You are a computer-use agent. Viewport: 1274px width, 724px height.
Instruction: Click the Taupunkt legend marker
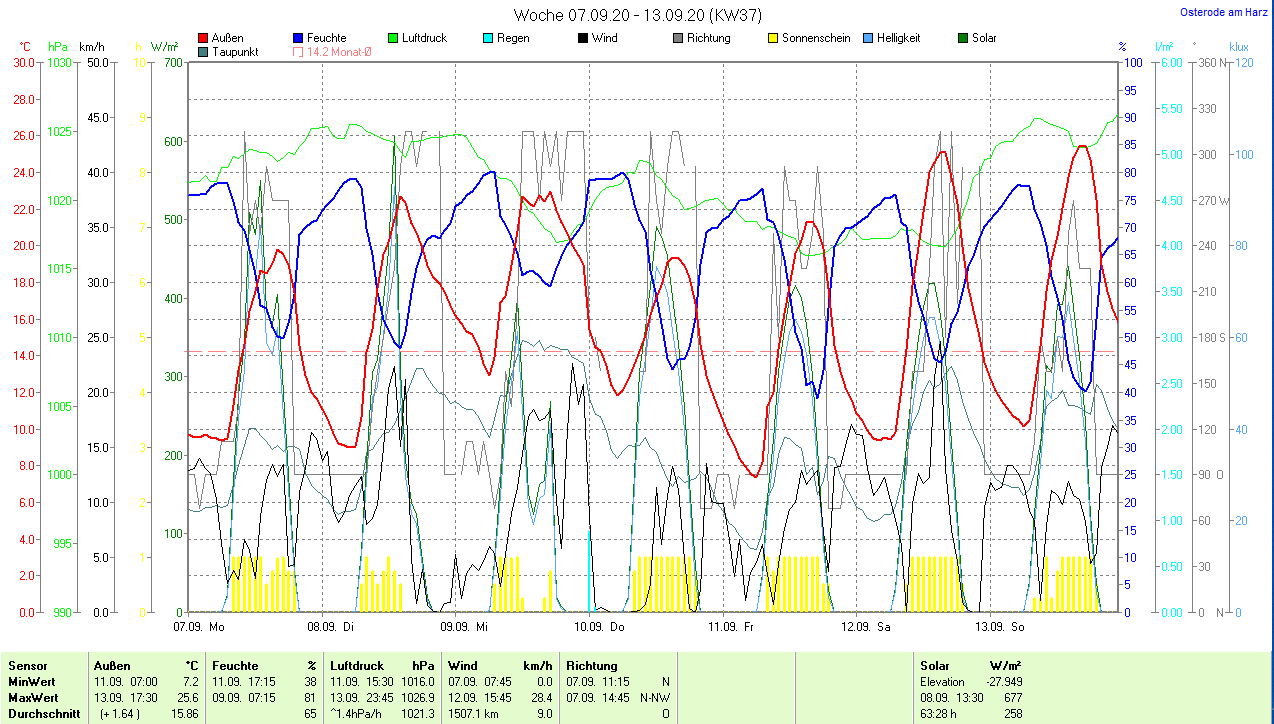(x=204, y=52)
